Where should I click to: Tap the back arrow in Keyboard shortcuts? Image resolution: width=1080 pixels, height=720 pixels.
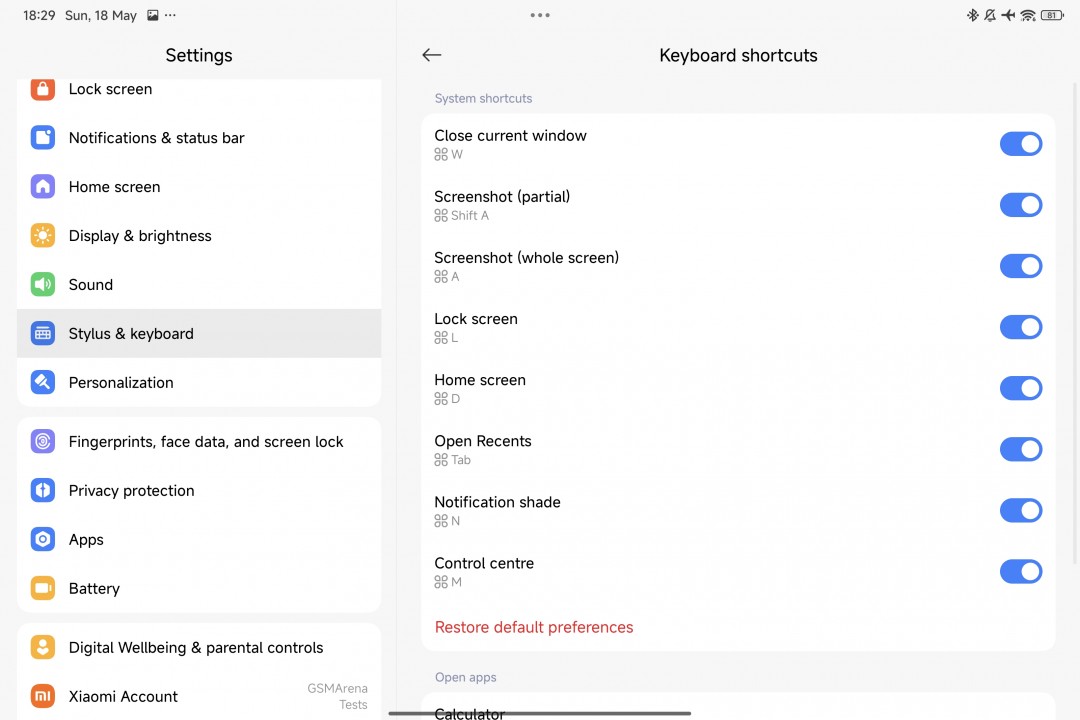pos(432,55)
